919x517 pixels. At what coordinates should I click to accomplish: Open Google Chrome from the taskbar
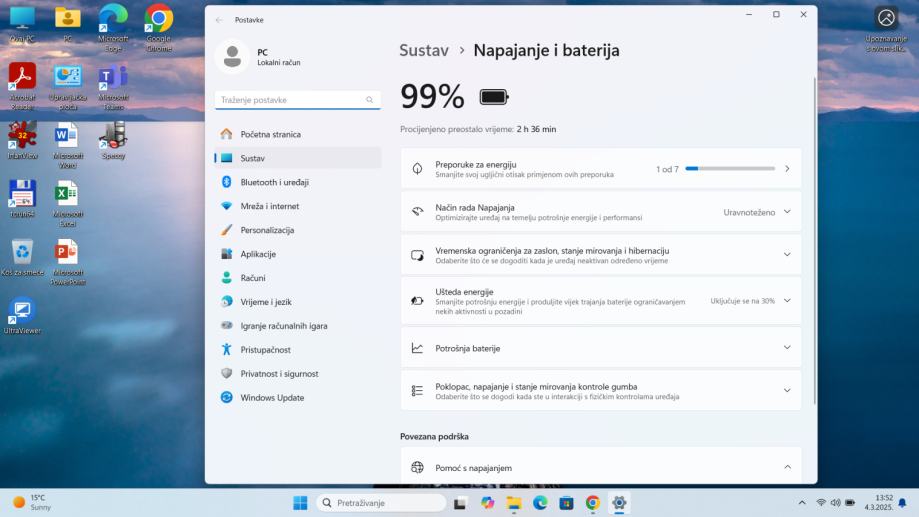(x=593, y=503)
